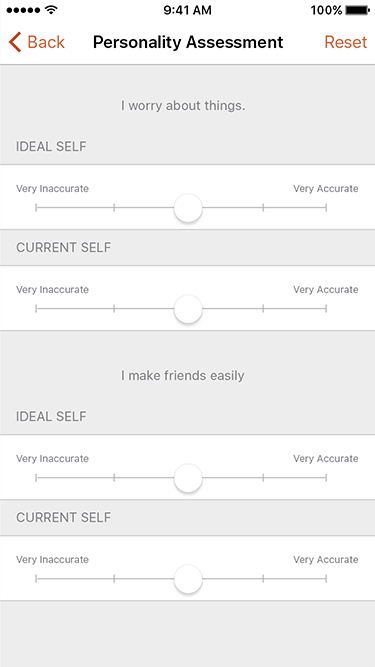Set worry Ideal Self slider to rightmost tick
The image size is (375, 667).
(x=326, y=208)
